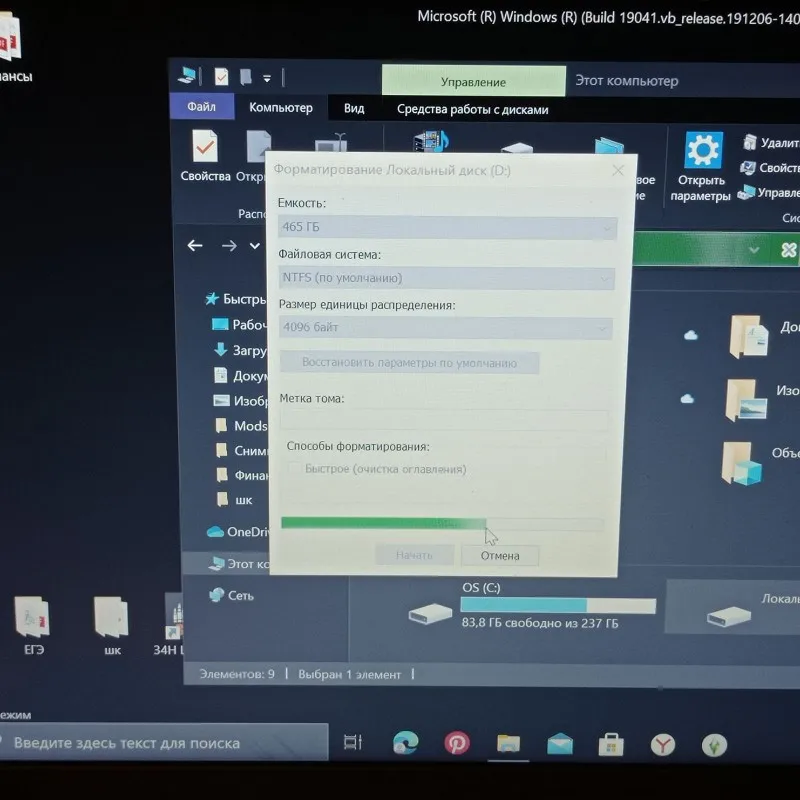Click the OS (C:) usage bar
This screenshot has height=800, width=800.
(558, 606)
